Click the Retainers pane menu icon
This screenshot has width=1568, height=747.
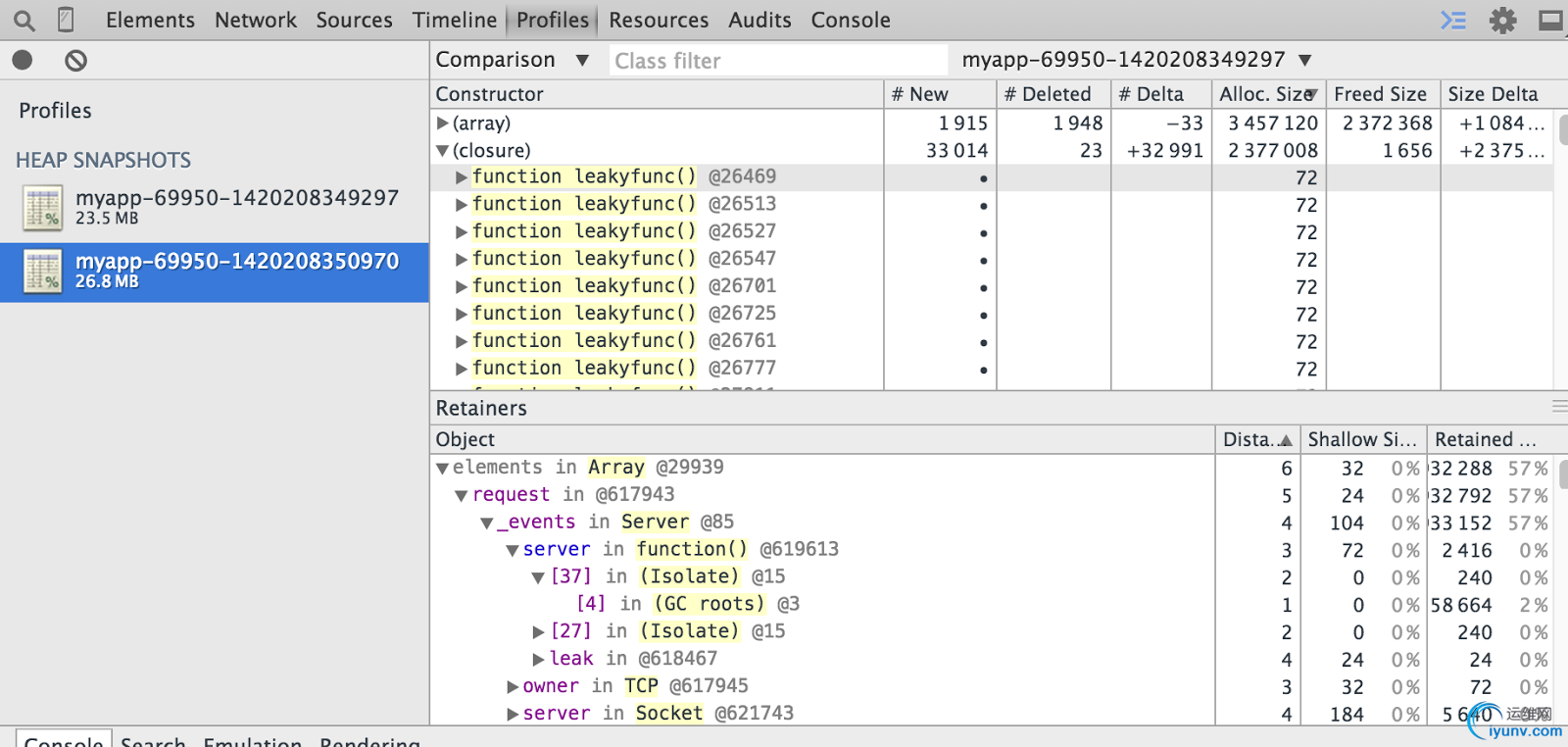[1559, 407]
